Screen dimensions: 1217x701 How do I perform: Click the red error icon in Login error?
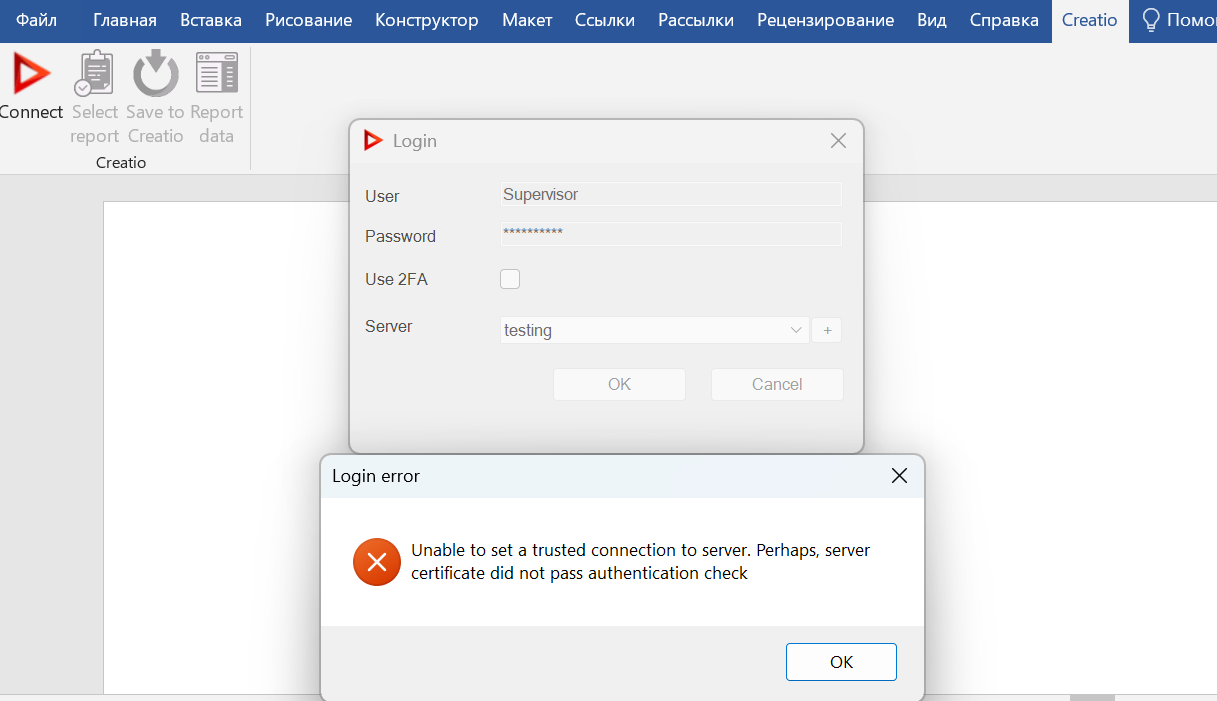pyautogui.click(x=377, y=562)
